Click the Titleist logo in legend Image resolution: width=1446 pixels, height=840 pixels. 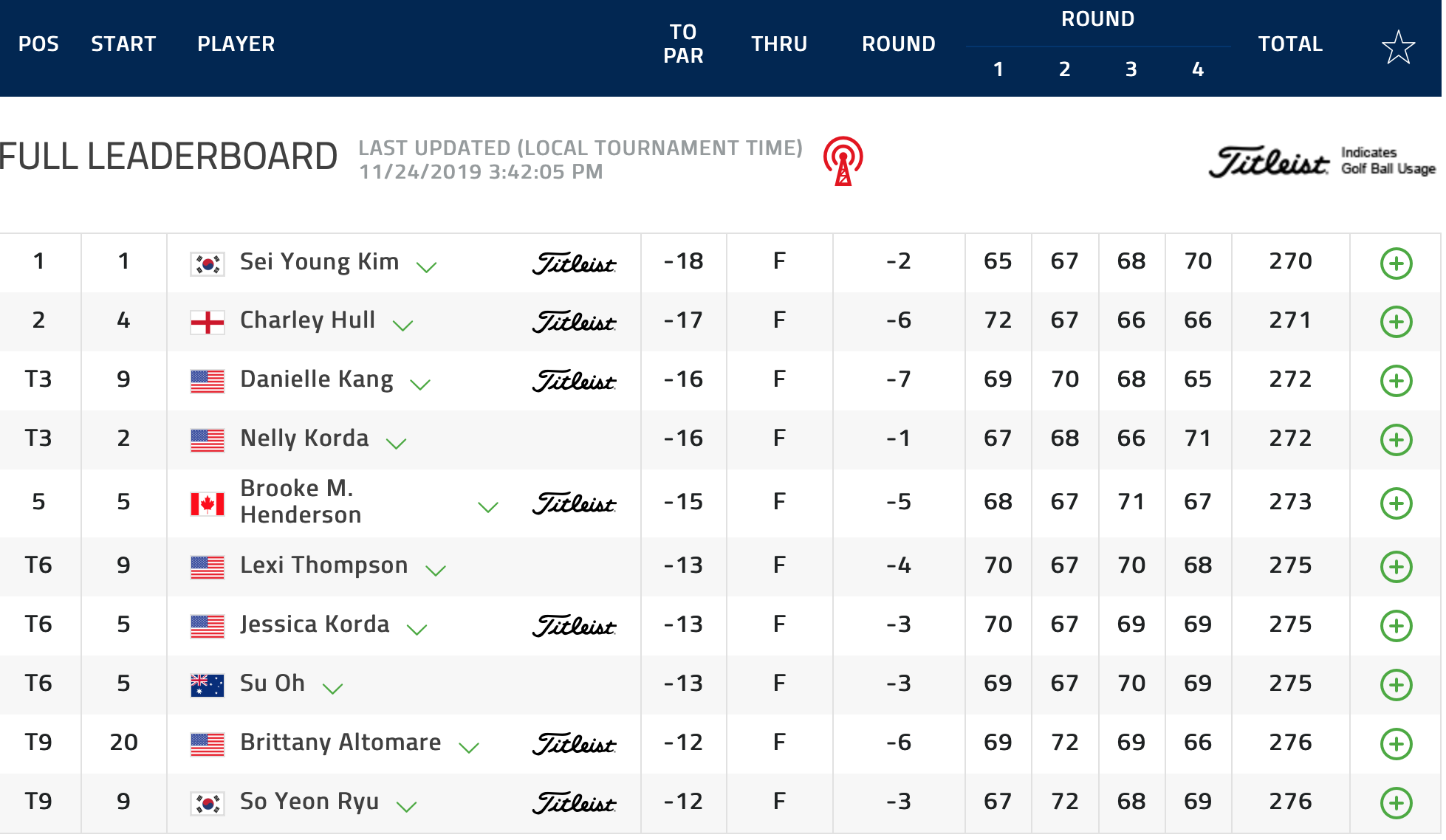coord(1269,161)
